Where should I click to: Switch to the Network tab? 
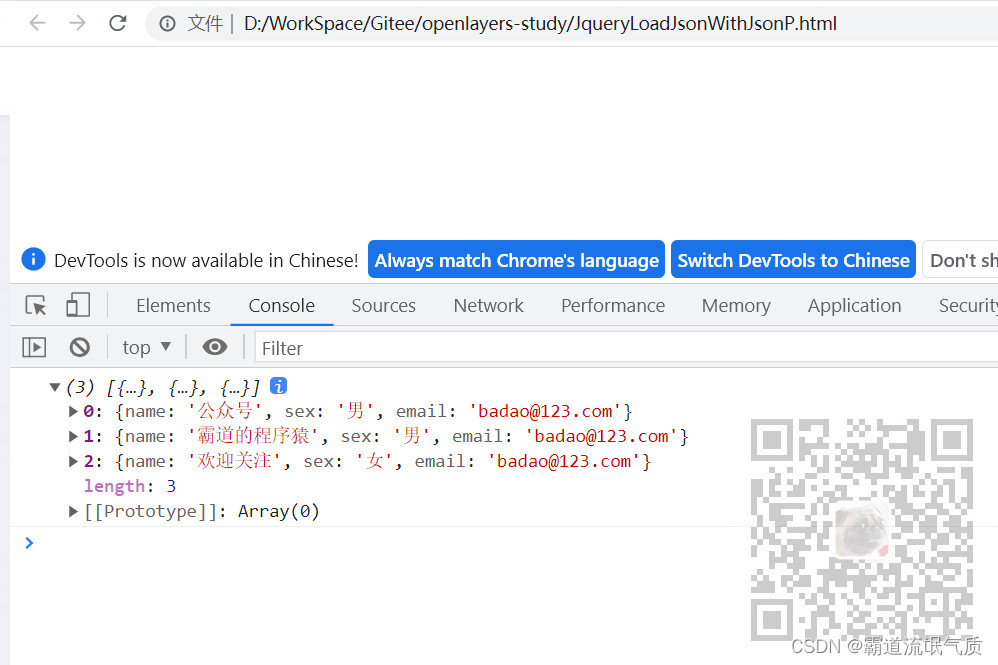pos(488,305)
